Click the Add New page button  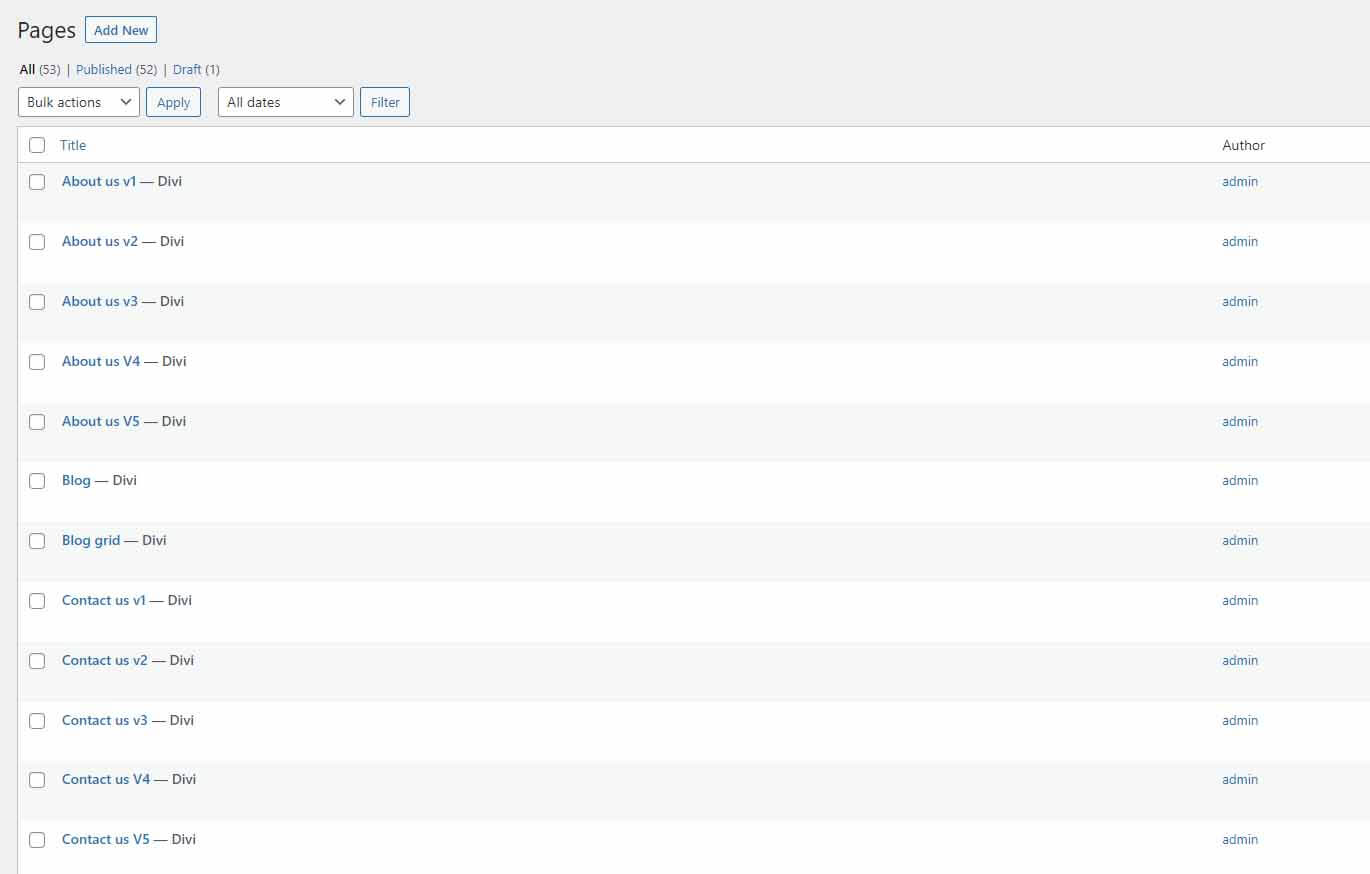click(121, 30)
